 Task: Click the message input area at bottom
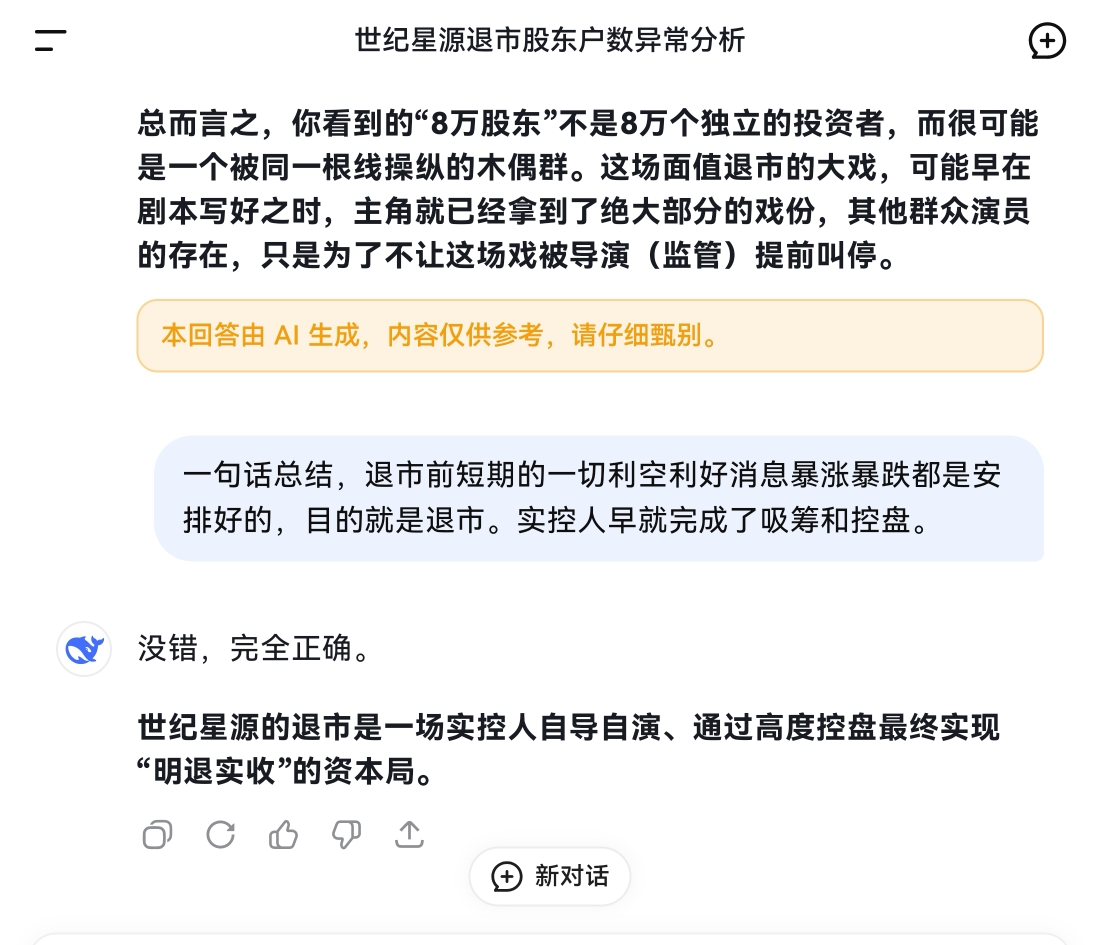click(550, 939)
